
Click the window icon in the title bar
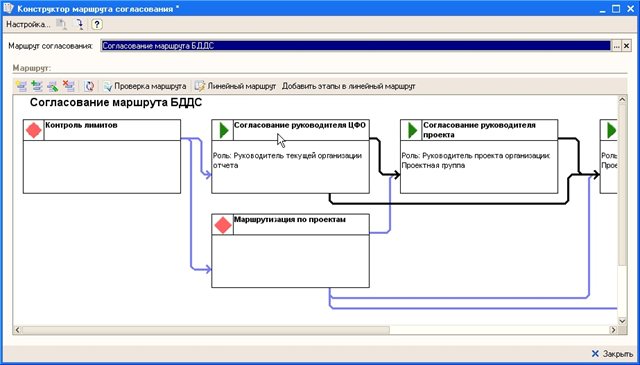coord(8,8)
